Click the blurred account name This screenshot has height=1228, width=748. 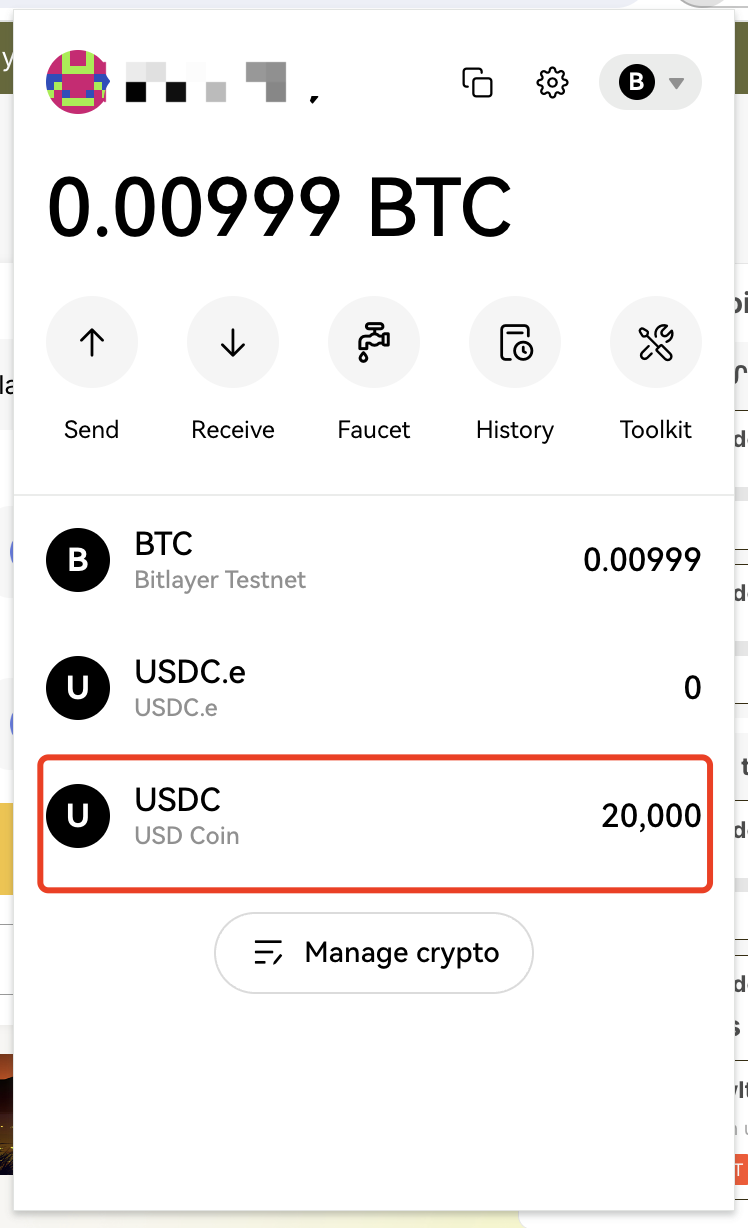[207, 82]
